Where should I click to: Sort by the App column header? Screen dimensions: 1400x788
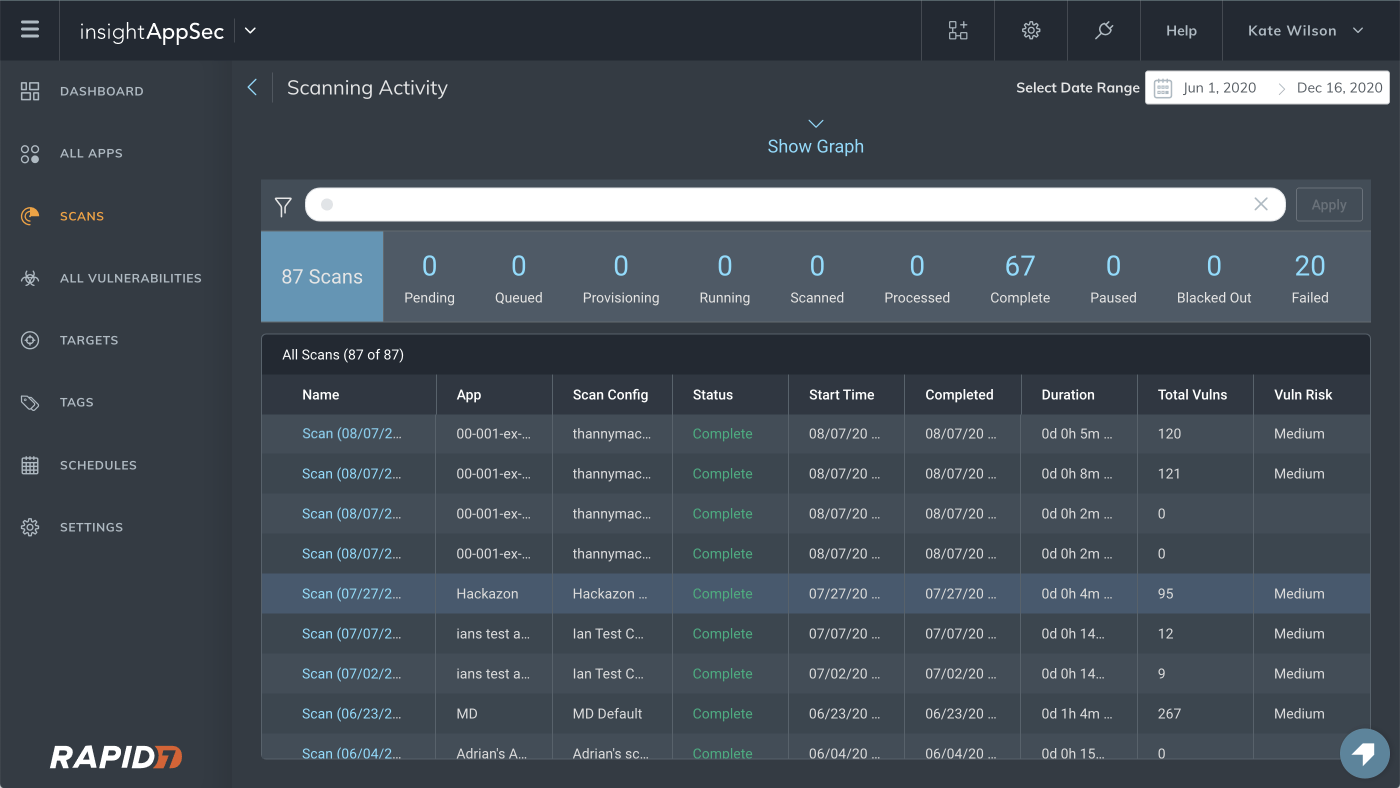(469, 395)
